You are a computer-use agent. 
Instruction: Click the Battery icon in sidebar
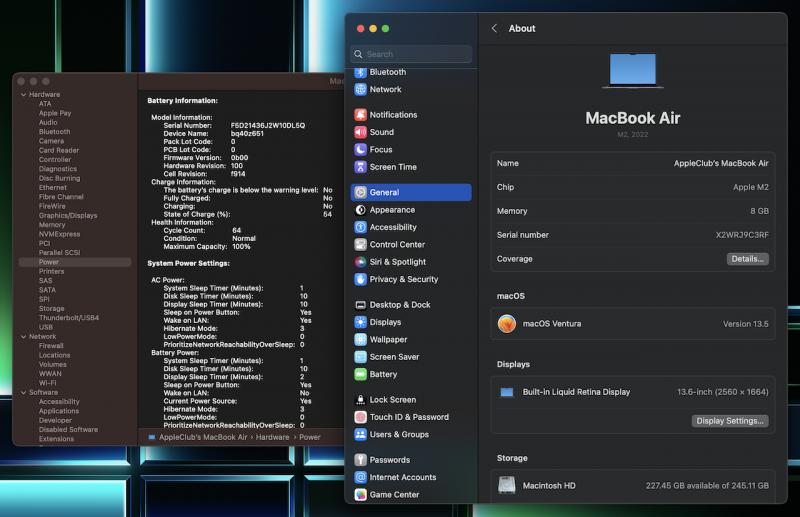[x=361, y=374]
